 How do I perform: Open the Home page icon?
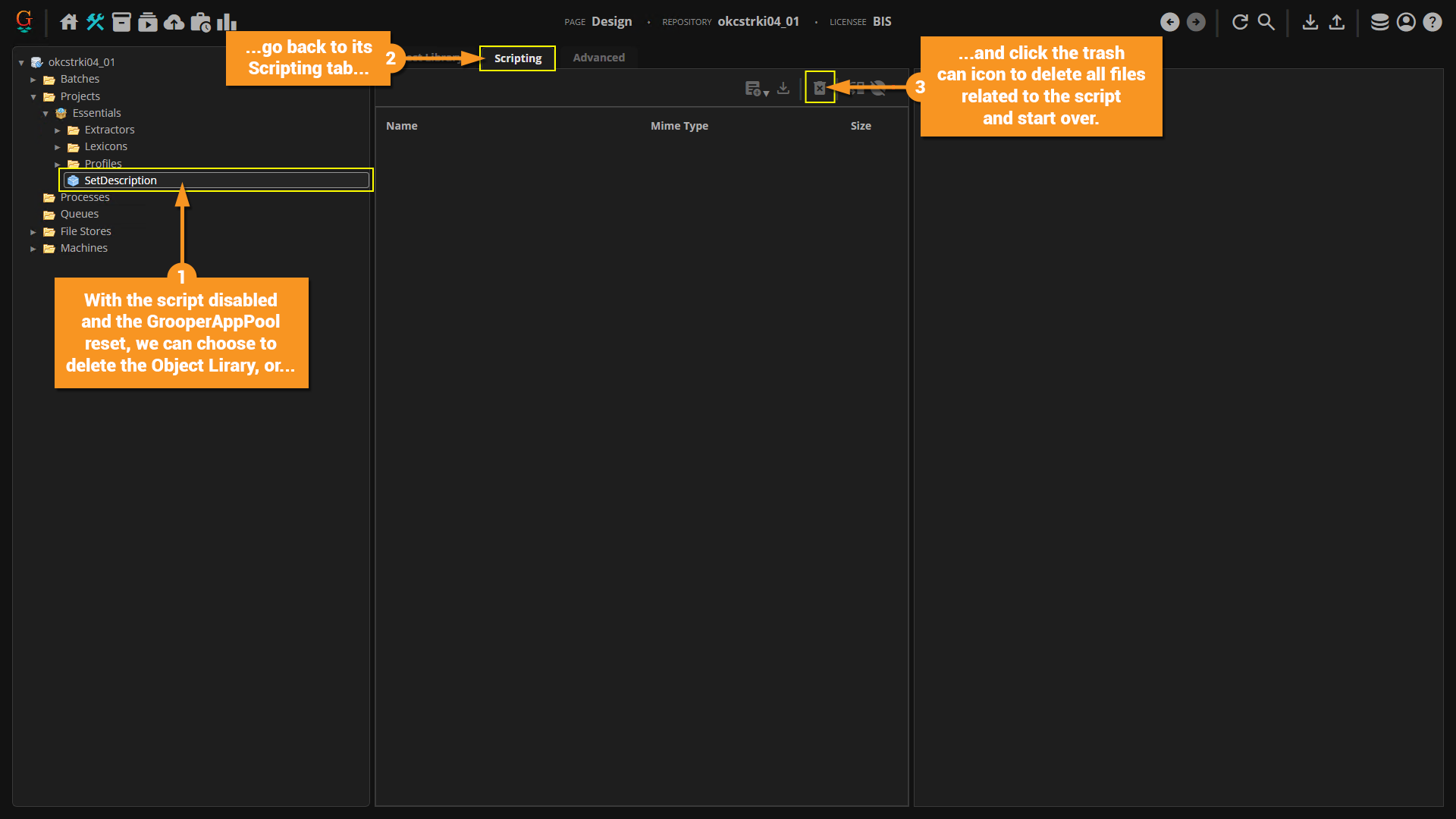click(69, 22)
